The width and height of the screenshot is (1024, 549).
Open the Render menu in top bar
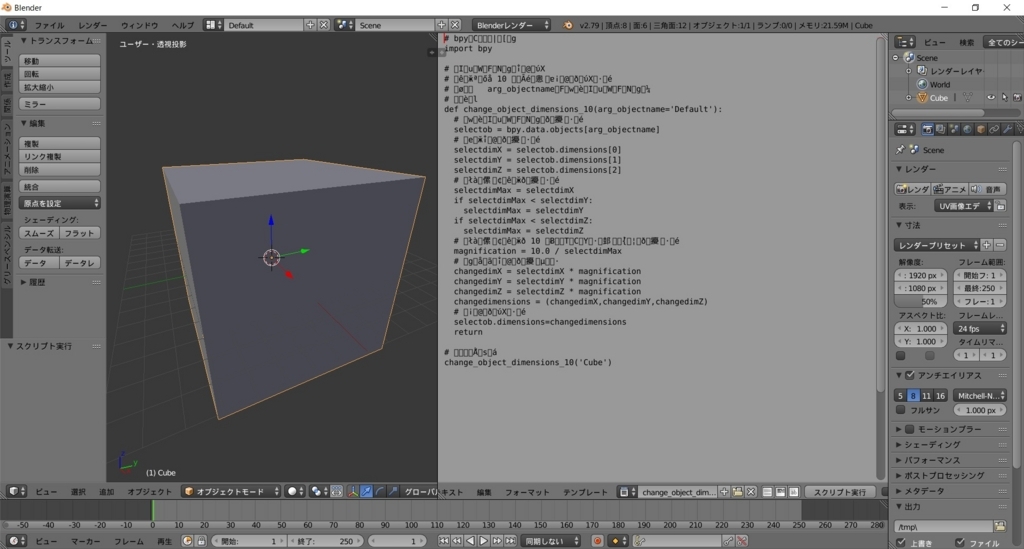pos(93,25)
